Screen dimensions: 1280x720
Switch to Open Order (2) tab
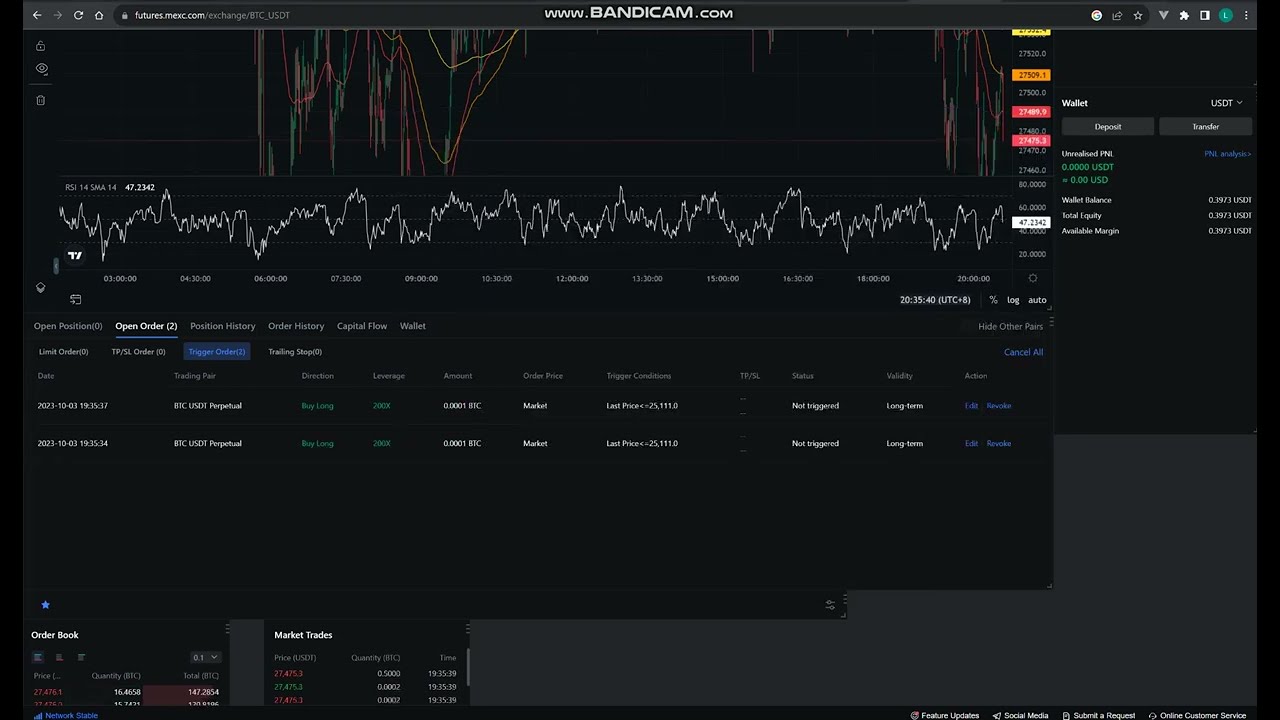pos(146,326)
